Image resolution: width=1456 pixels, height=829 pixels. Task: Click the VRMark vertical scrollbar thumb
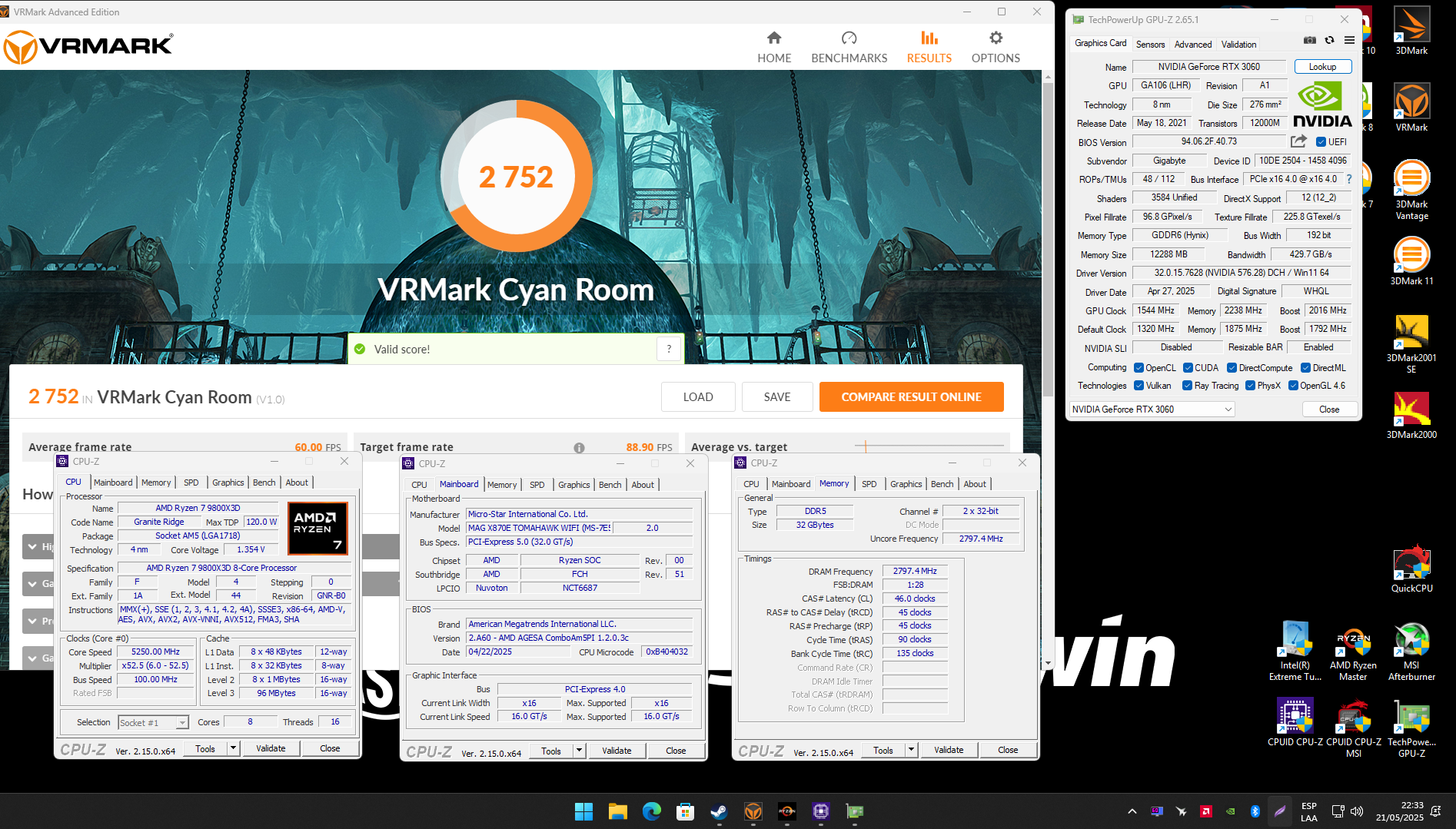1048,238
